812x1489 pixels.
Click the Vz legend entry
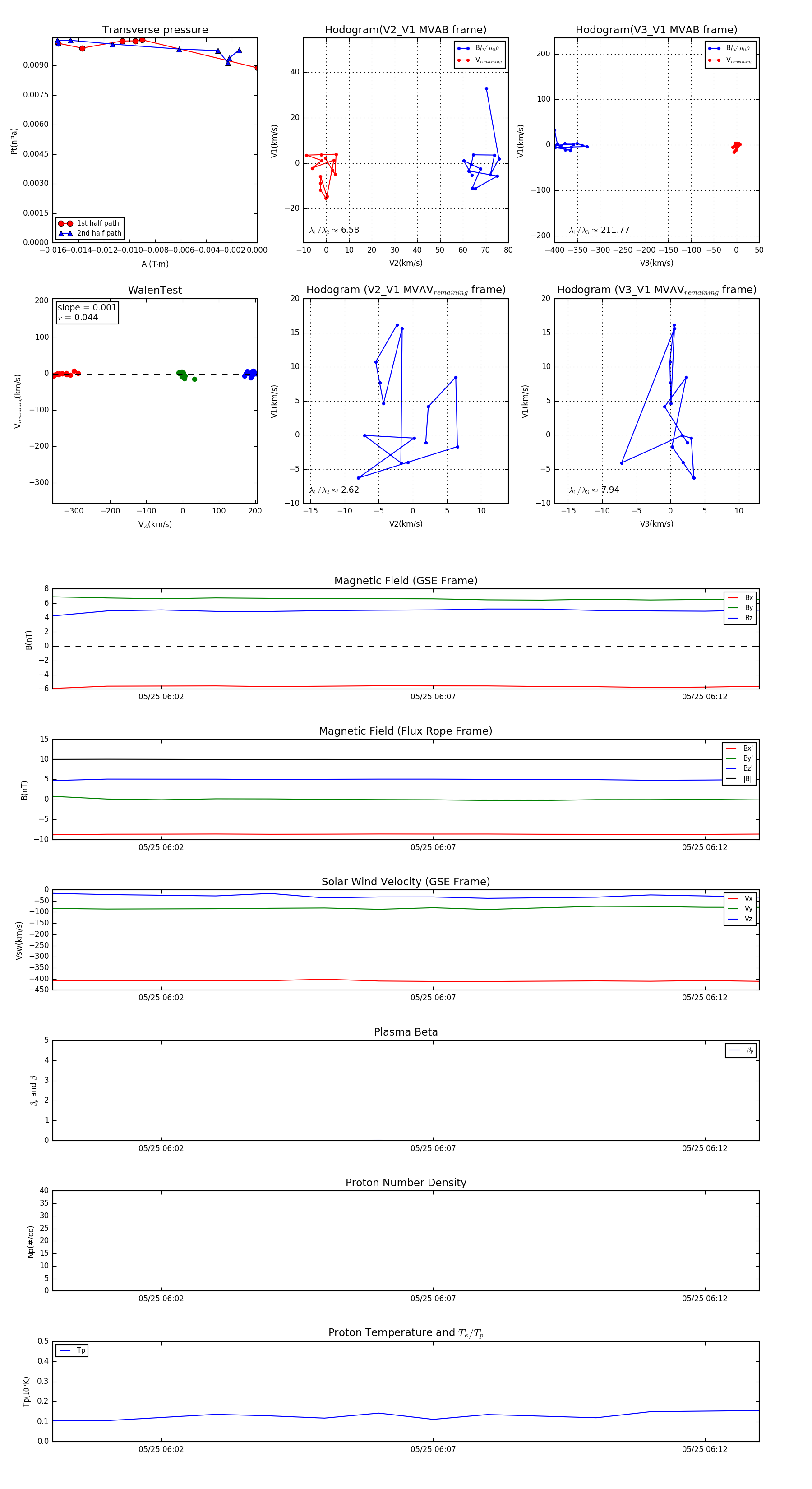pyautogui.click(x=740, y=919)
